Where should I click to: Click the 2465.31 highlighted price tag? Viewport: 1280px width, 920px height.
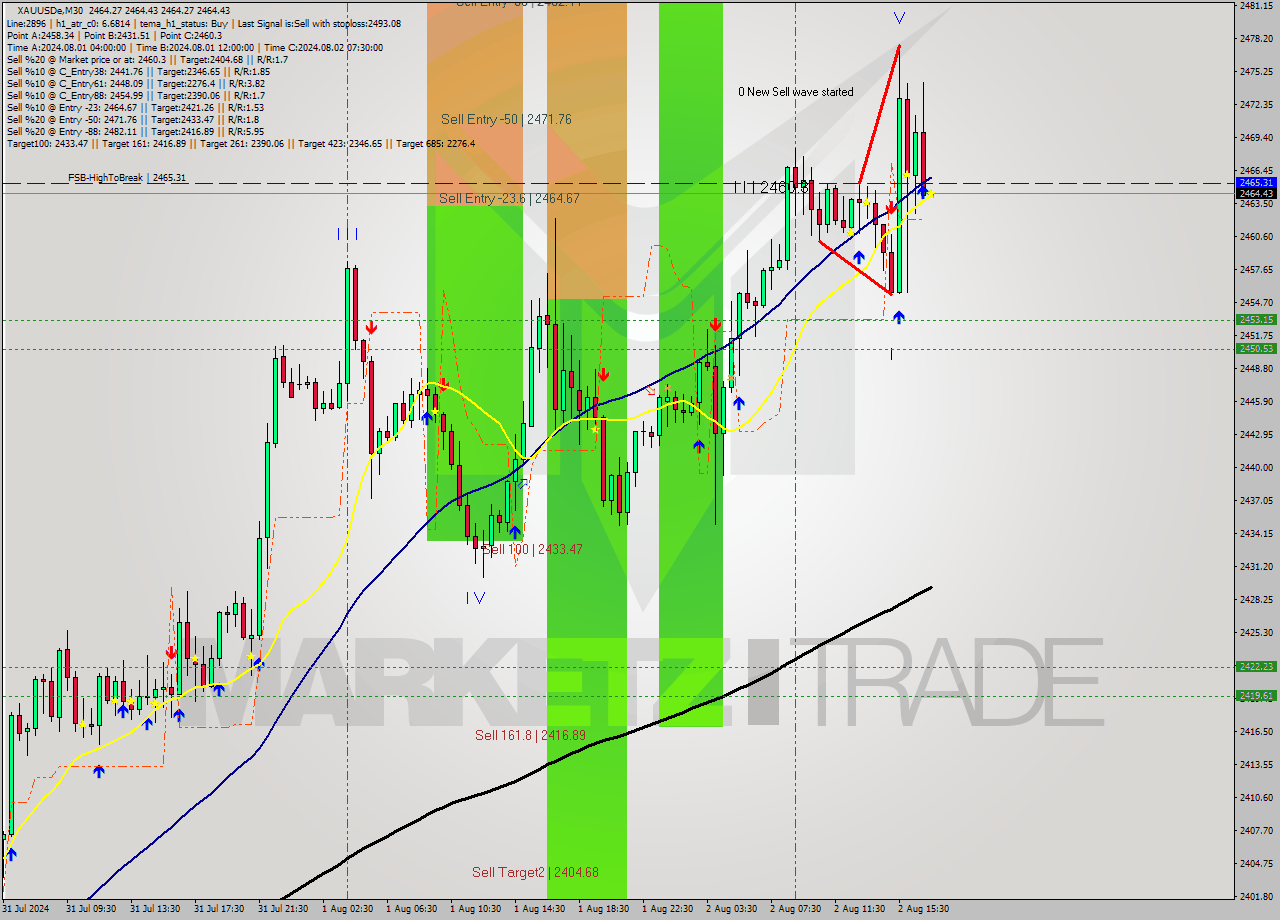tap(1256, 183)
